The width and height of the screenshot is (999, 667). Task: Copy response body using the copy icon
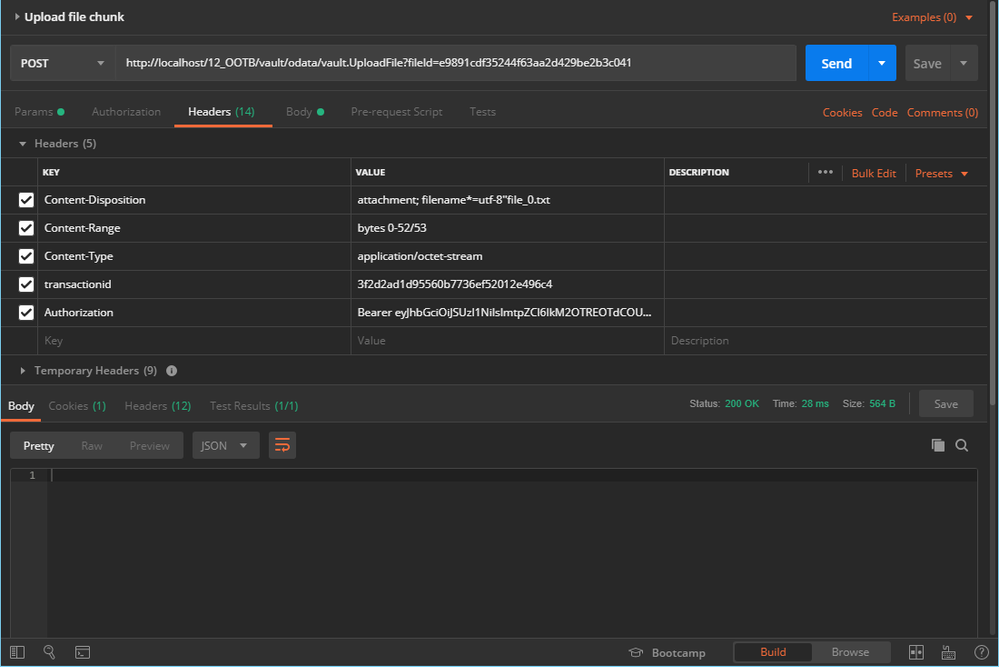937,445
